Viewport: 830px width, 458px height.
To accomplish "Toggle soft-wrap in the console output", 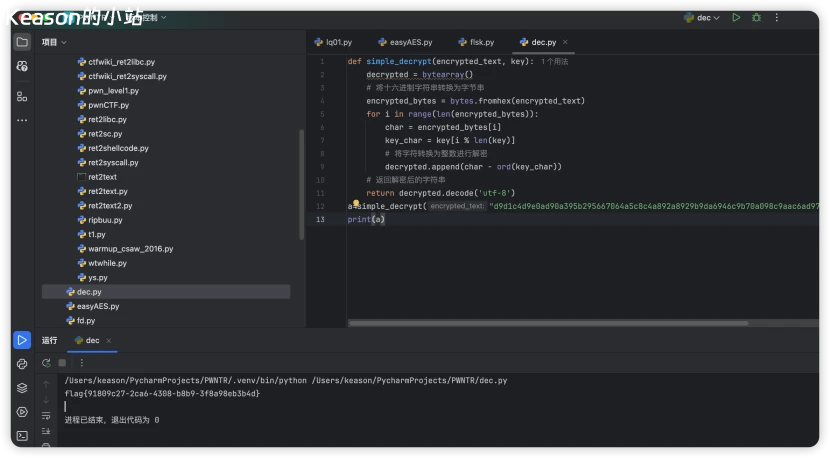I will coord(46,414).
